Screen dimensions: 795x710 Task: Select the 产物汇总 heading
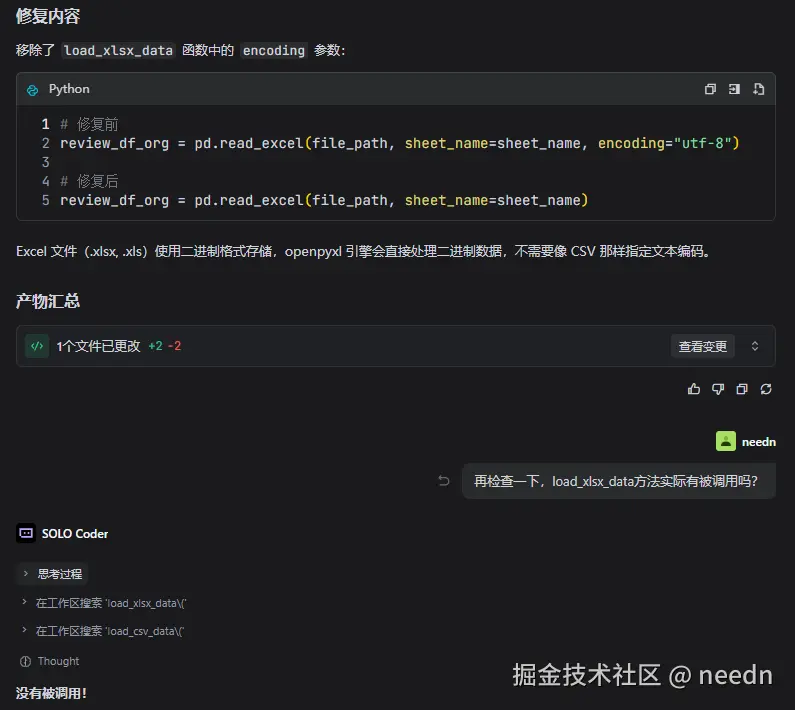48,301
